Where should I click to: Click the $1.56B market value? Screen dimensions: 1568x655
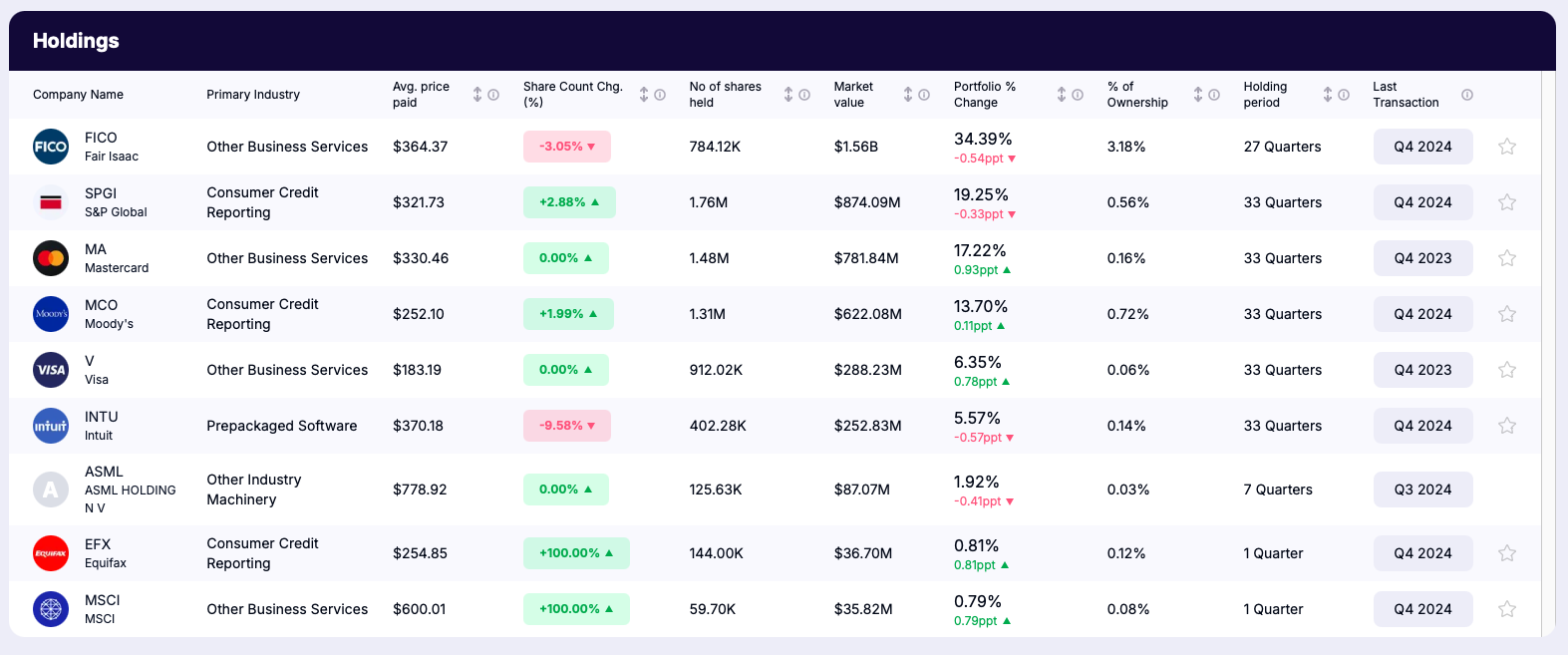click(x=856, y=147)
